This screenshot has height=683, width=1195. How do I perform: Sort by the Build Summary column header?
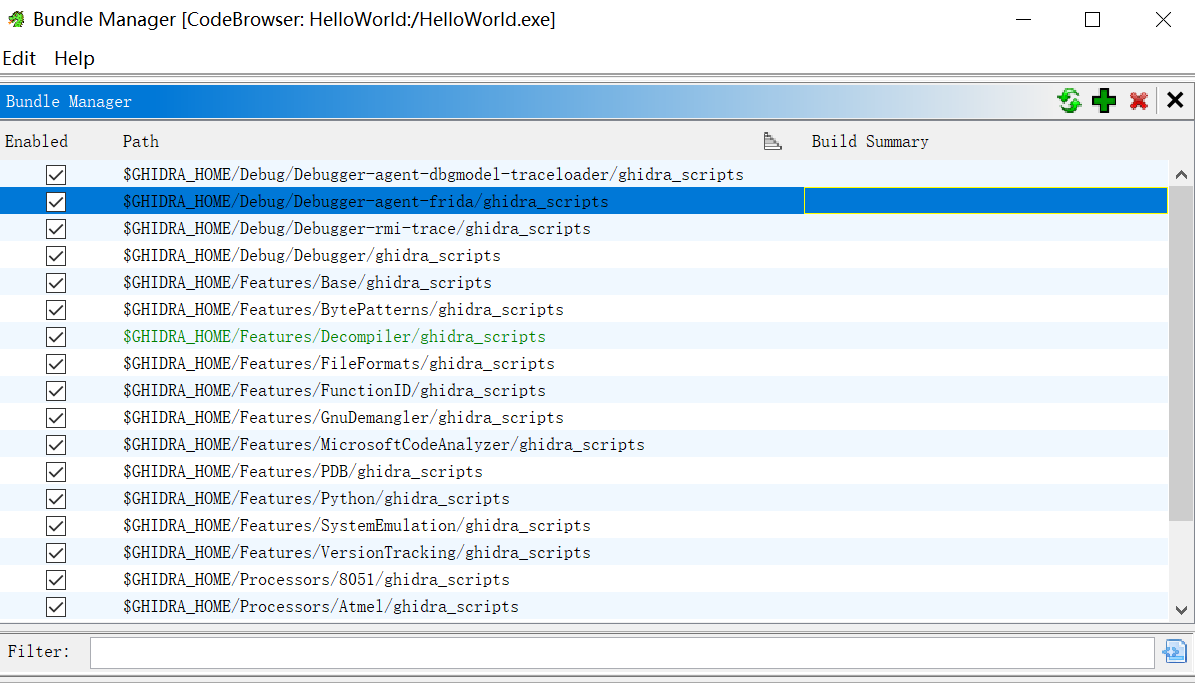click(870, 141)
